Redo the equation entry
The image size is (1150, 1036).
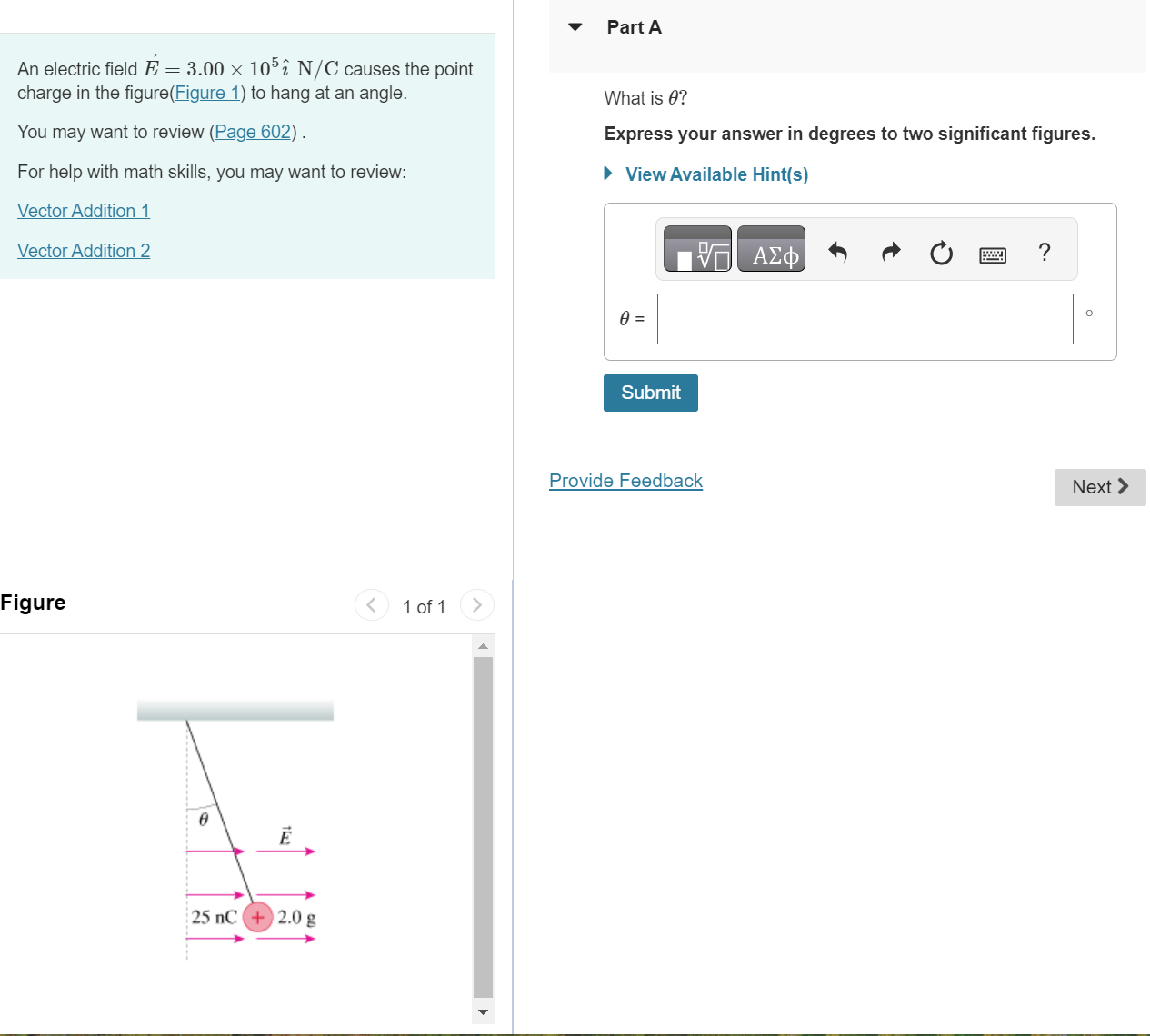(x=890, y=252)
